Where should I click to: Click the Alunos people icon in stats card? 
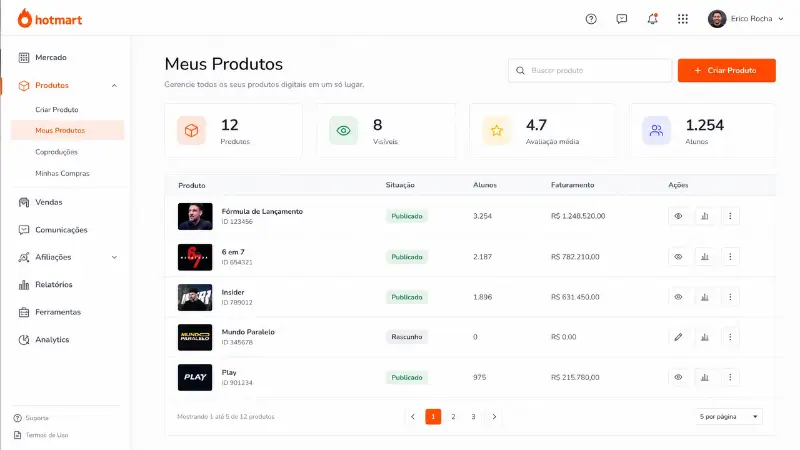(x=656, y=131)
